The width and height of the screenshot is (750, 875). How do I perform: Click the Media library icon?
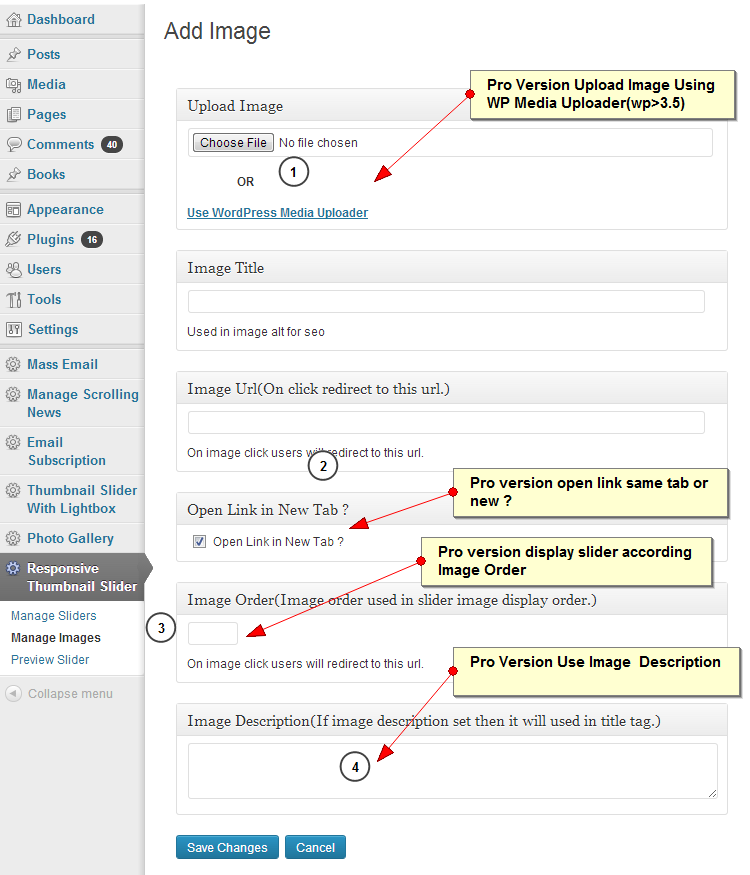[13, 85]
